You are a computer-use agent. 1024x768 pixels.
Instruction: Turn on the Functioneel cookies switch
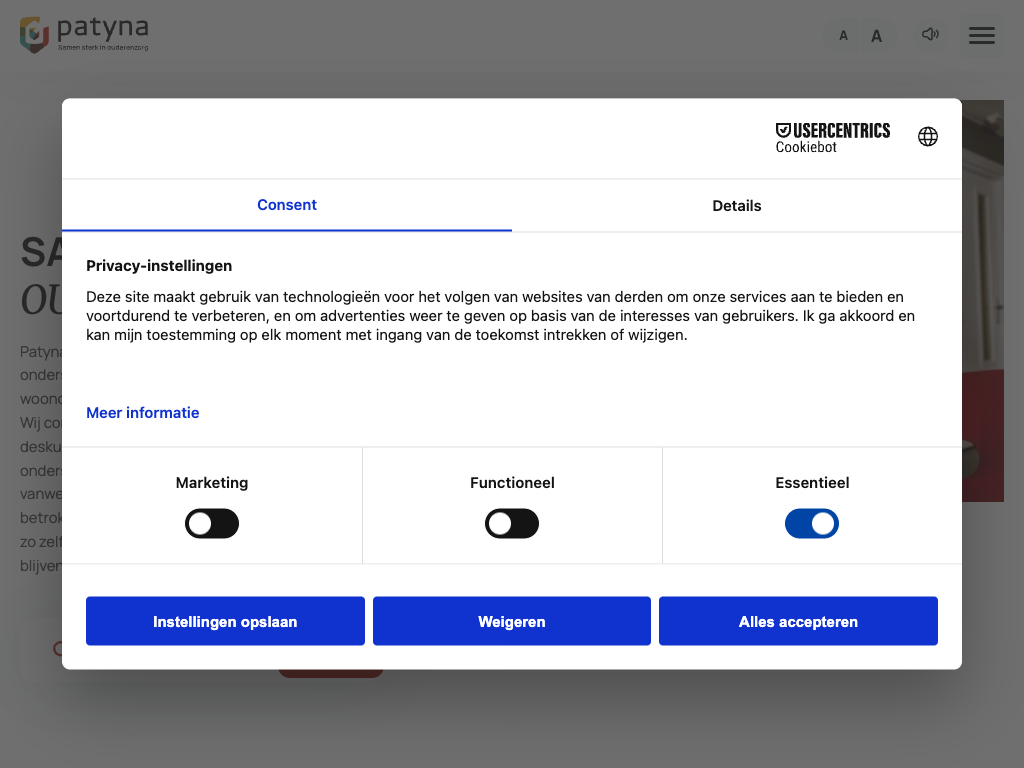coord(512,524)
